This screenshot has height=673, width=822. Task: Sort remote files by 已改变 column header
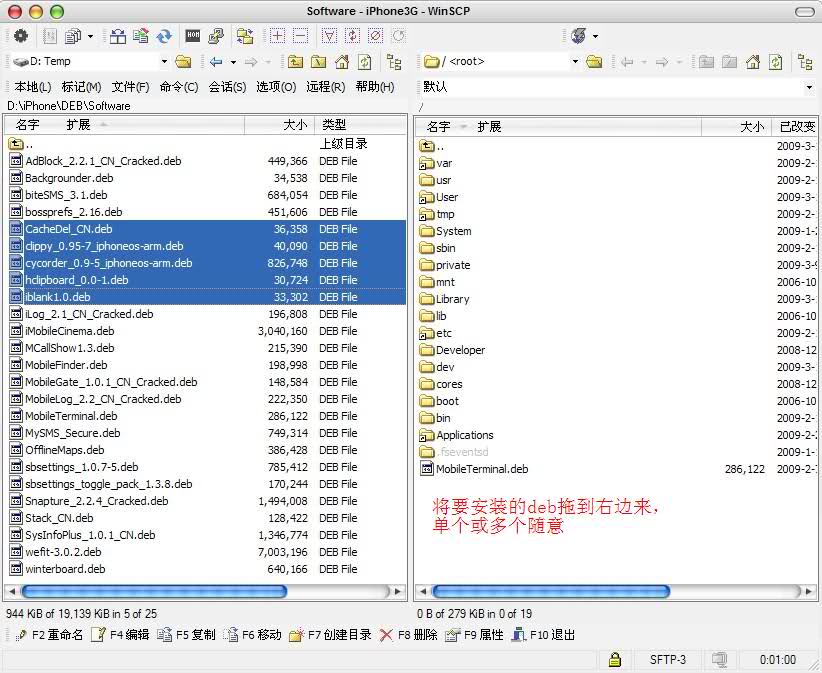pyautogui.click(x=795, y=127)
